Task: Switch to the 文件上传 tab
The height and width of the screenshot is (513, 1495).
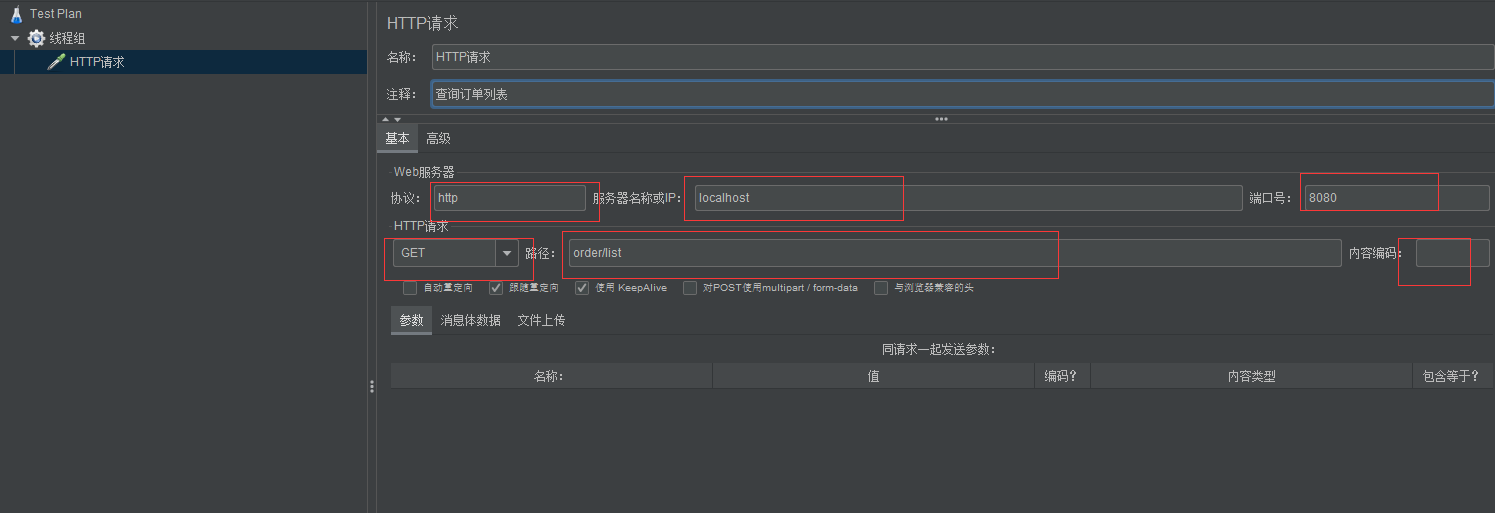Action: (x=541, y=321)
